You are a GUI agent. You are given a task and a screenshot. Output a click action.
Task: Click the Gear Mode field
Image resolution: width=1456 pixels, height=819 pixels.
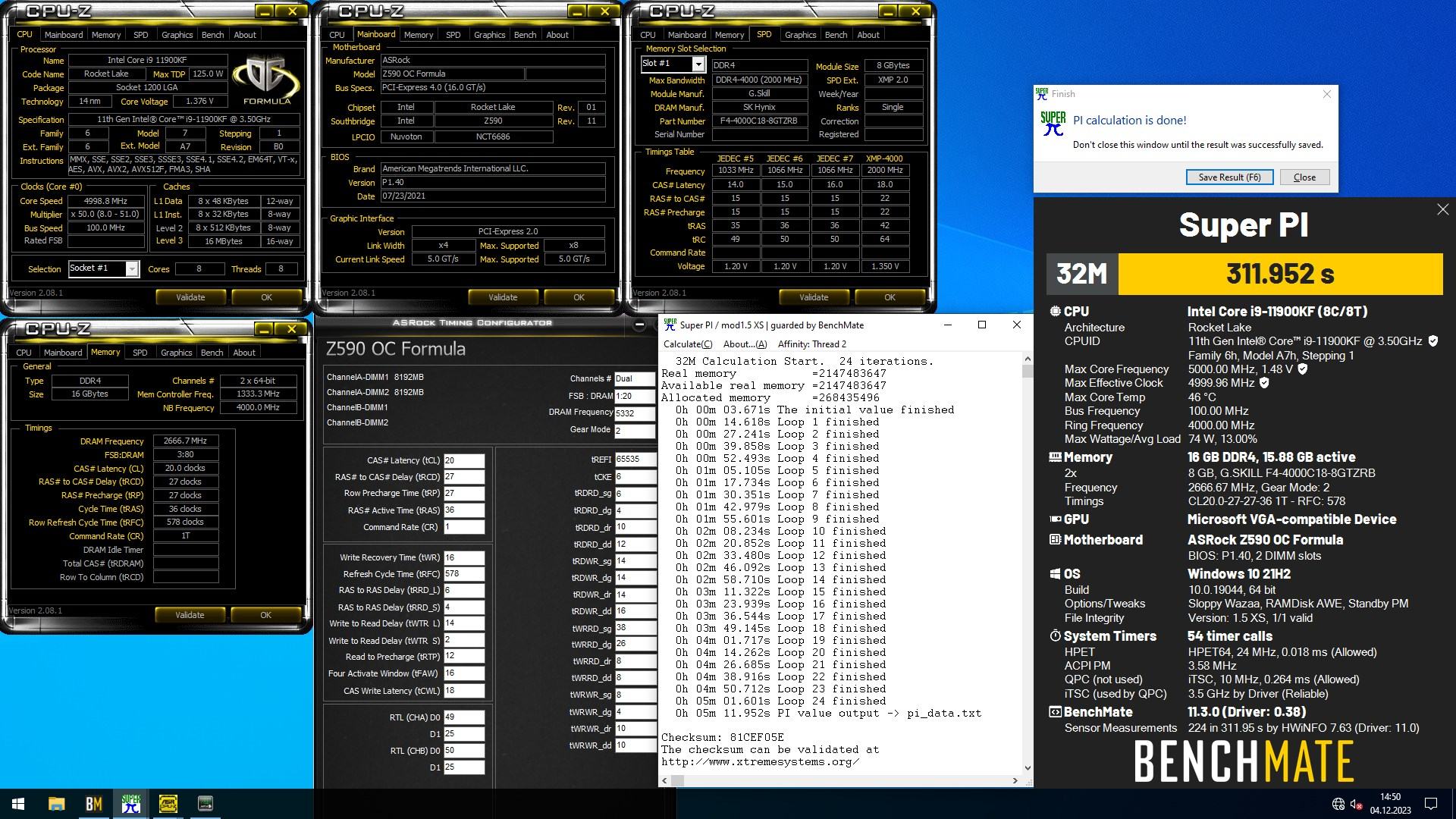(x=635, y=430)
